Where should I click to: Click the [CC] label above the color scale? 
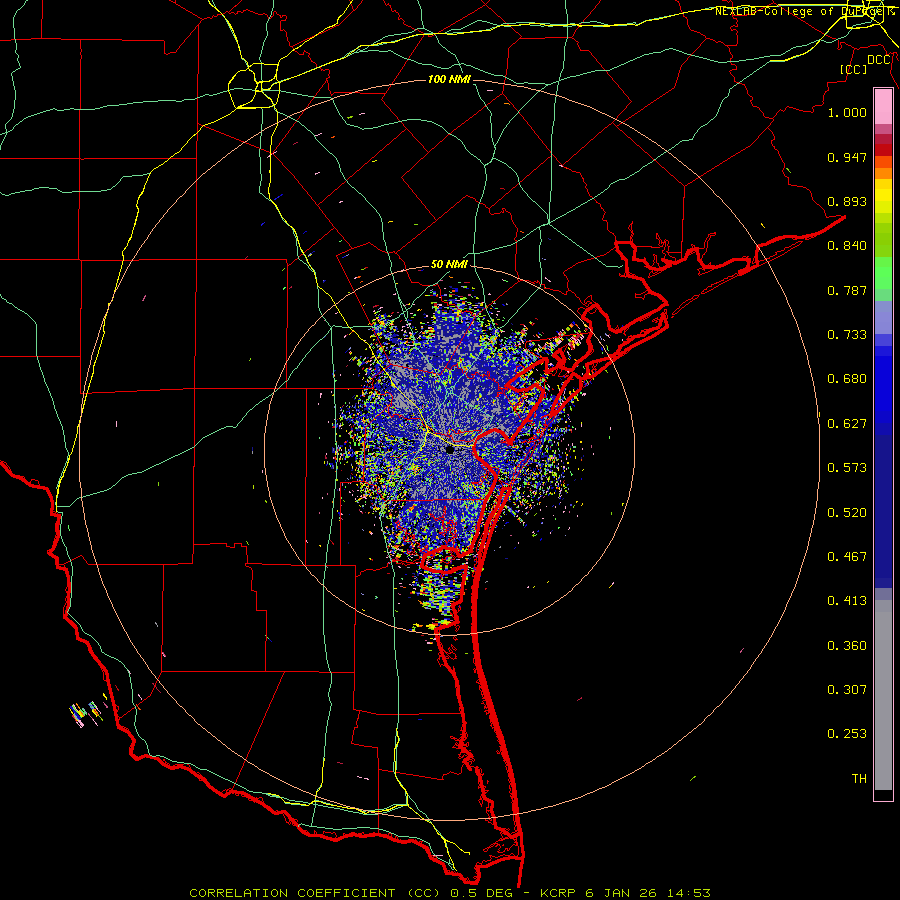pyautogui.click(x=854, y=69)
